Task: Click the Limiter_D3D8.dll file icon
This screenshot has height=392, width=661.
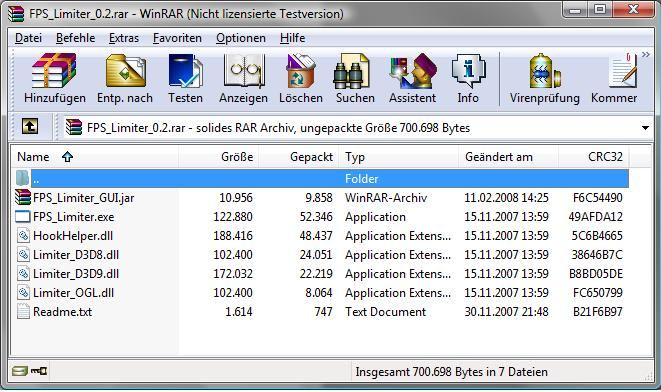Action: pyautogui.click(x=23, y=254)
